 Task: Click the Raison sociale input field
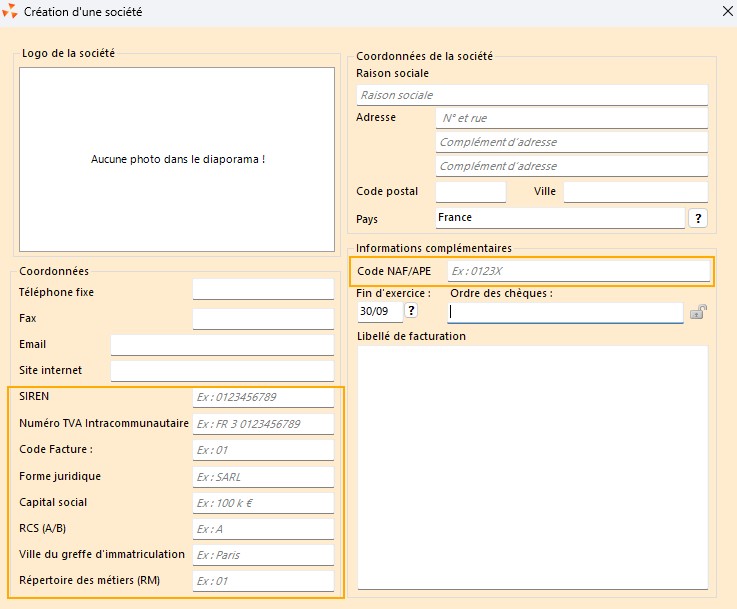pos(531,95)
